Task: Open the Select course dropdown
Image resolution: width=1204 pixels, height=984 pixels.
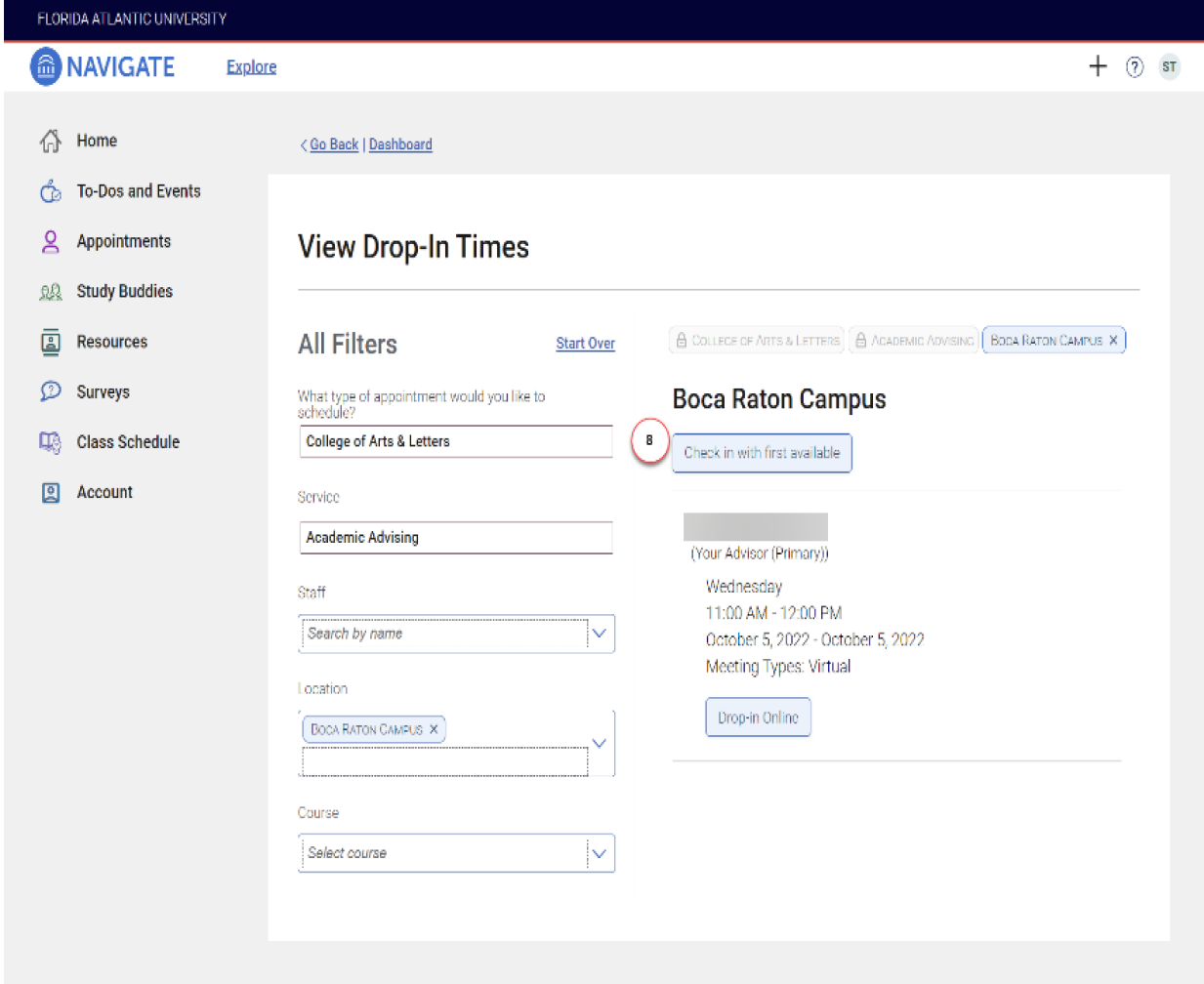Action: pos(600,853)
